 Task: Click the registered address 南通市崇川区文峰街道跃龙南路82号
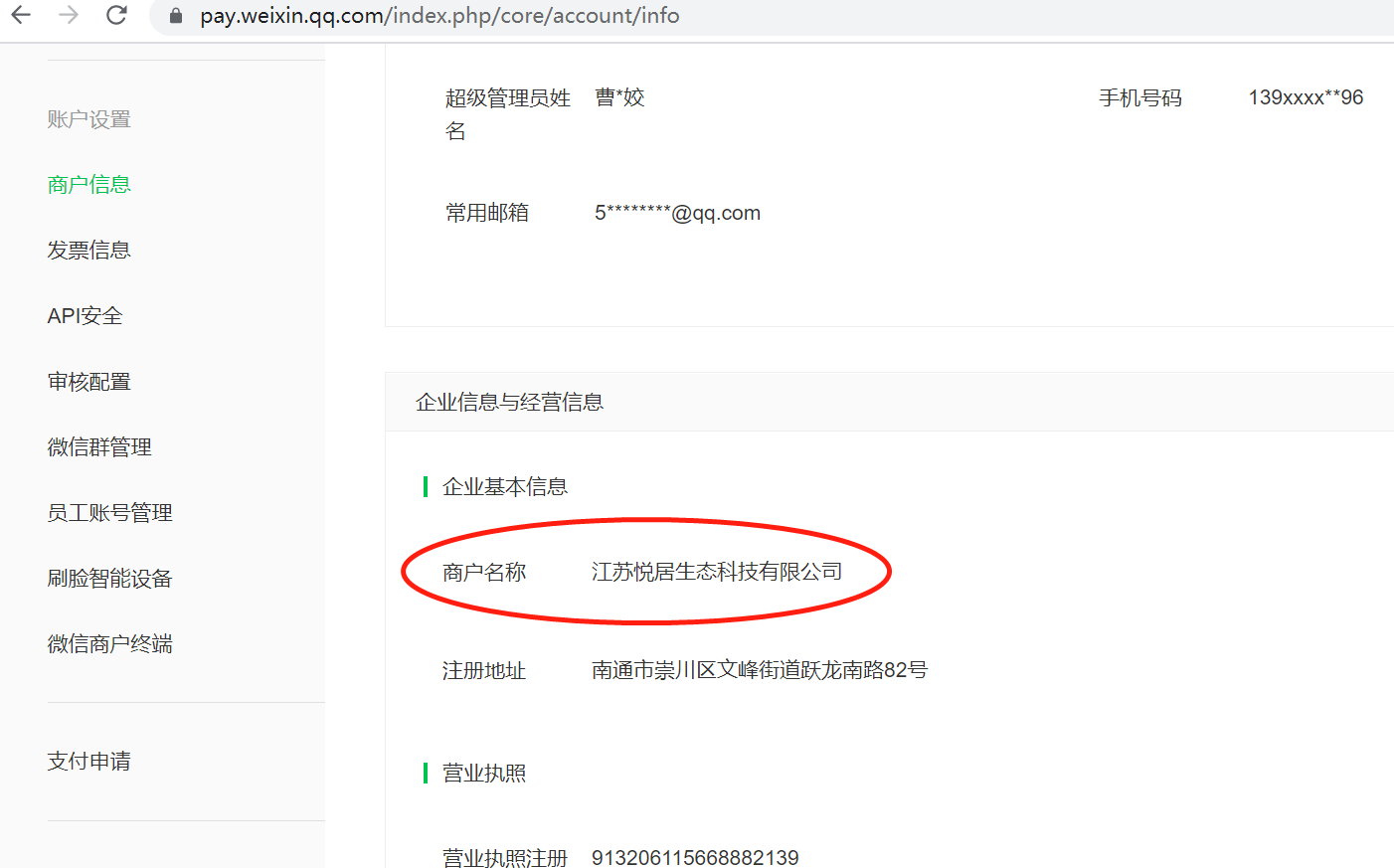(x=760, y=670)
